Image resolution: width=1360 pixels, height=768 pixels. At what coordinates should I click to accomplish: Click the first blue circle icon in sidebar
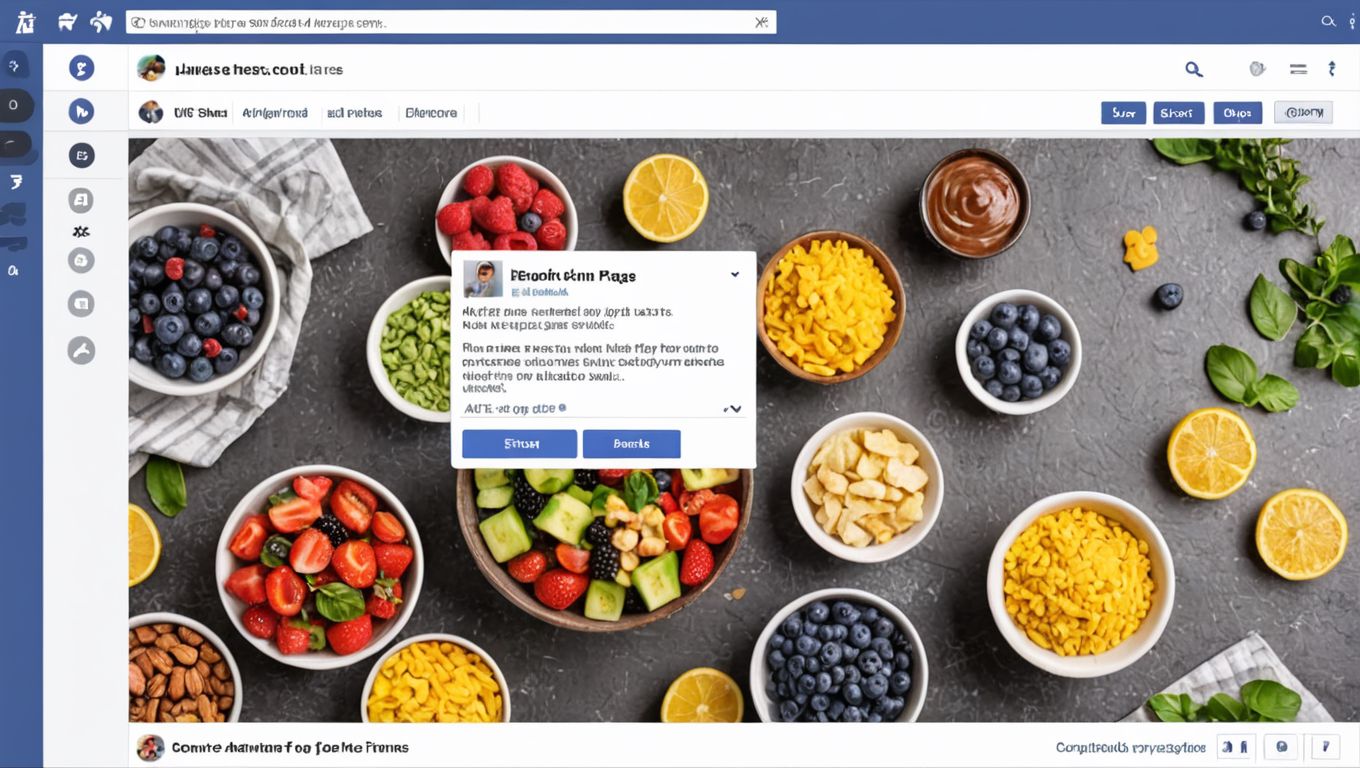click(81, 68)
